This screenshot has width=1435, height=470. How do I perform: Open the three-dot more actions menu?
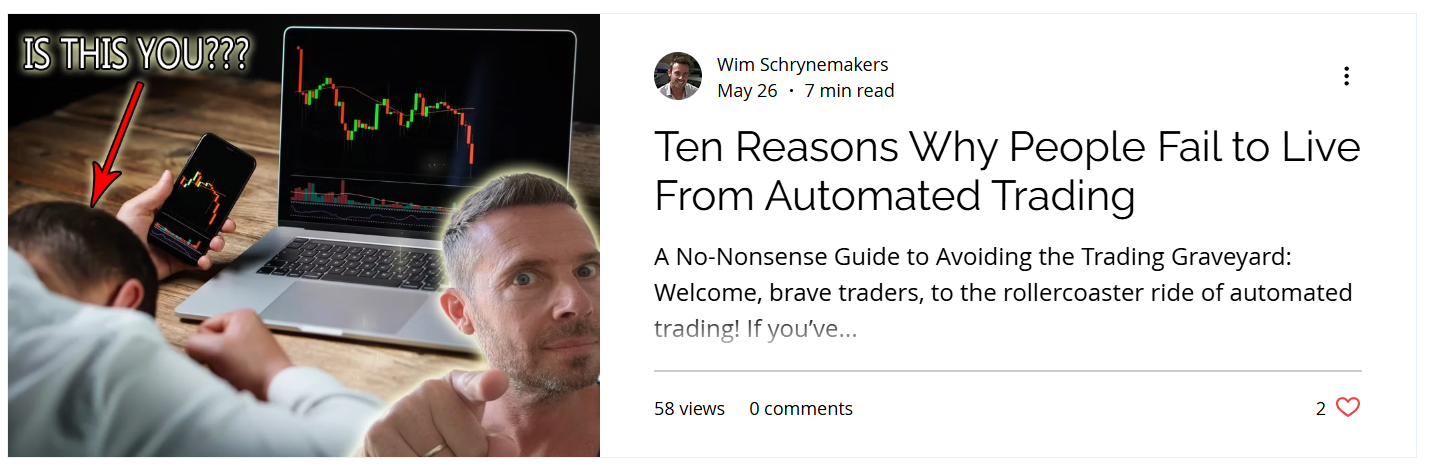(1346, 76)
